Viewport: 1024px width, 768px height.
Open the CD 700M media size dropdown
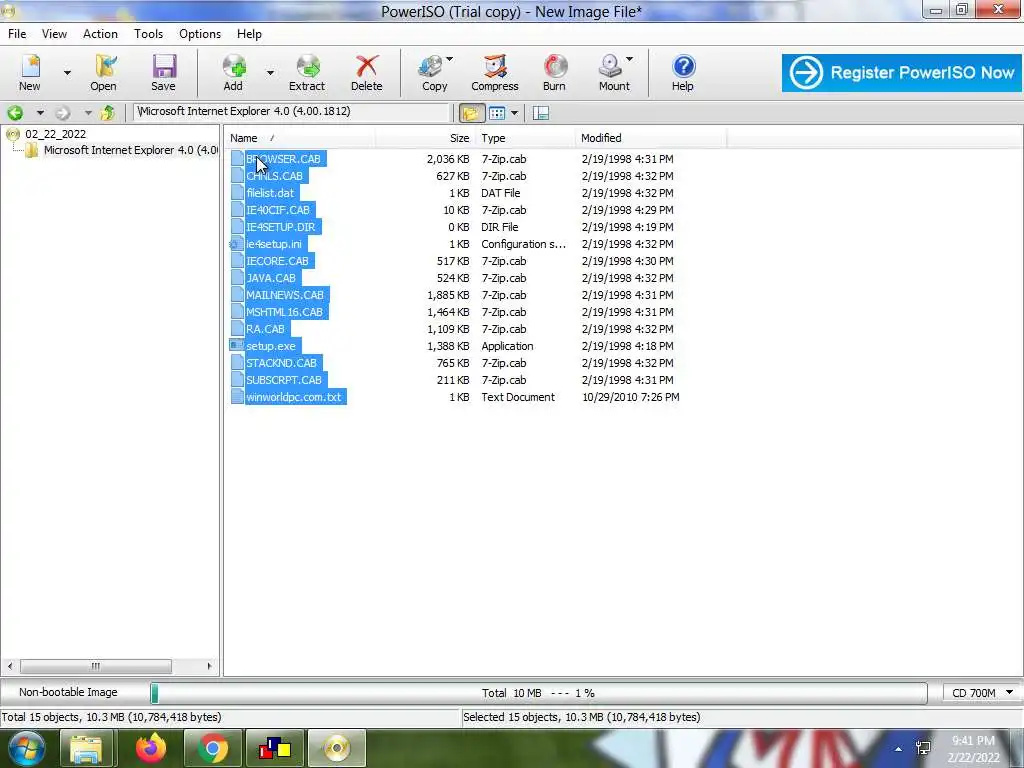coord(982,693)
